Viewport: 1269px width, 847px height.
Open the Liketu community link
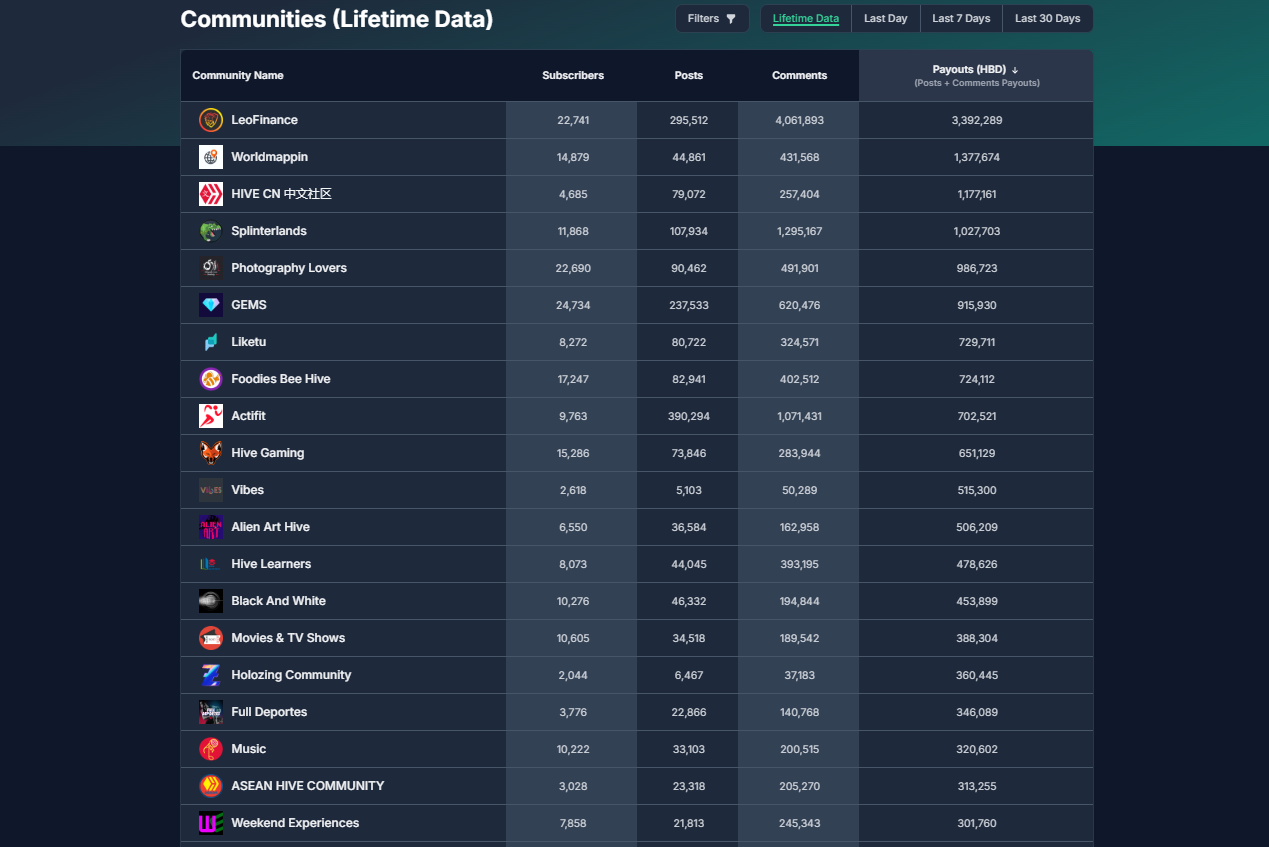249,342
